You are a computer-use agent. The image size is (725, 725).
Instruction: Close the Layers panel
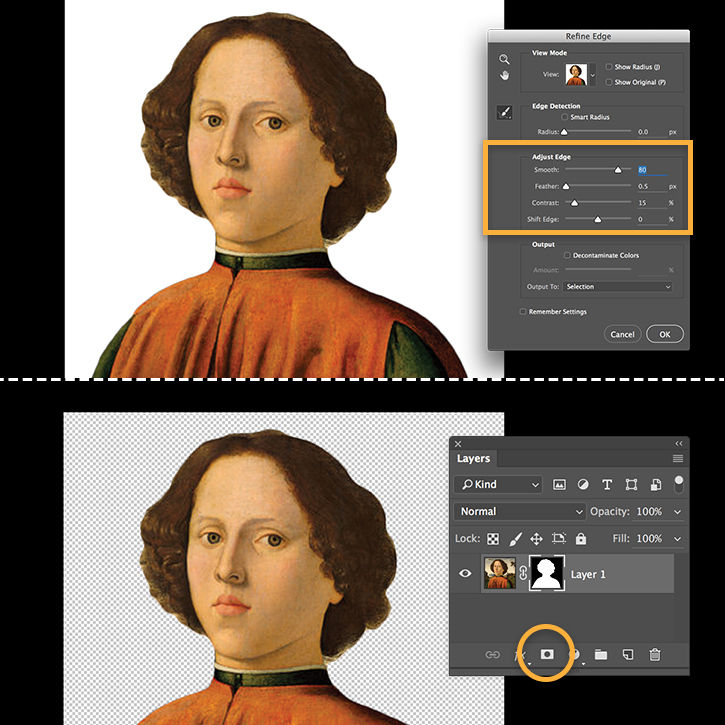pyautogui.click(x=458, y=444)
